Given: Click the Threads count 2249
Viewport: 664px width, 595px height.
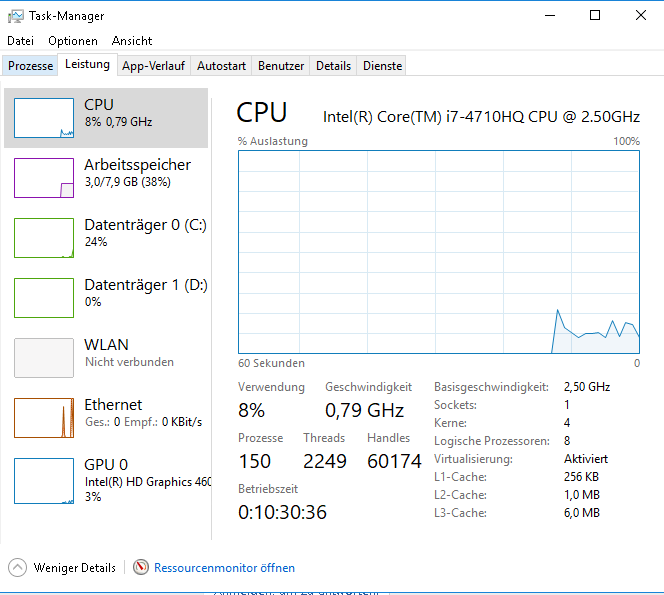Looking at the screenshot, I should 325,462.
